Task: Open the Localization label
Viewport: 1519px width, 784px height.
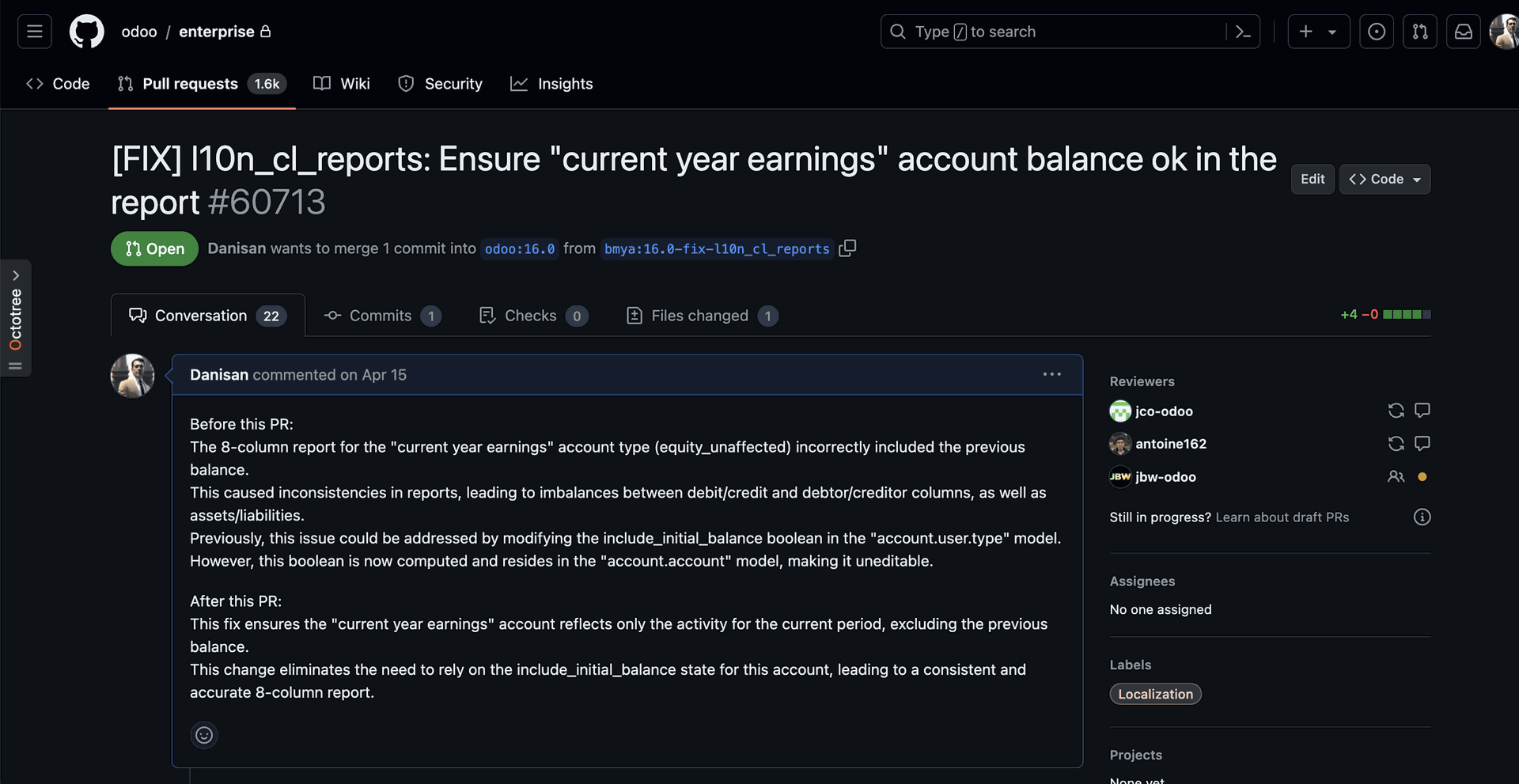Action: point(1155,694)
